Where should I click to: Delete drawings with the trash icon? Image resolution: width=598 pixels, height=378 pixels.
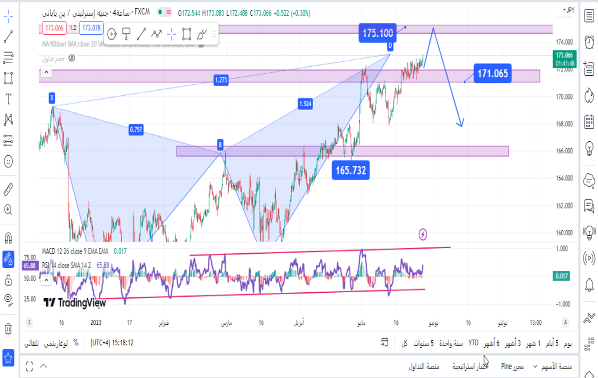[8, 328]
